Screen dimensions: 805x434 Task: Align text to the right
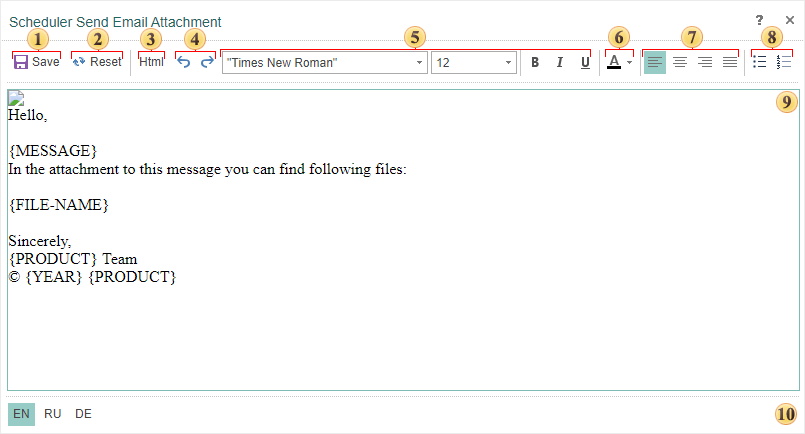click(x=705, y=63)
